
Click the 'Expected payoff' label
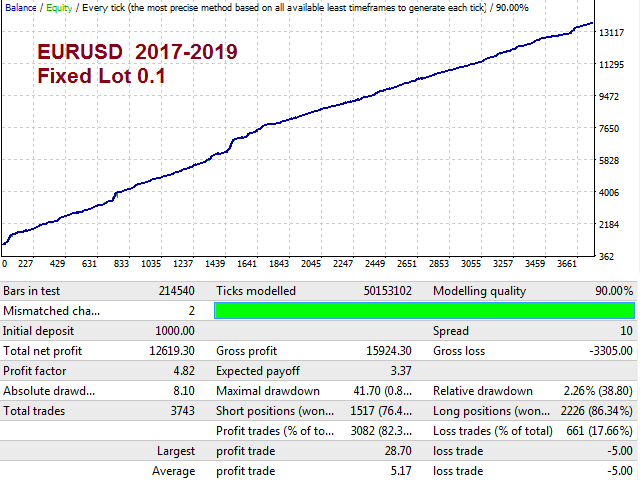point(258,371)
